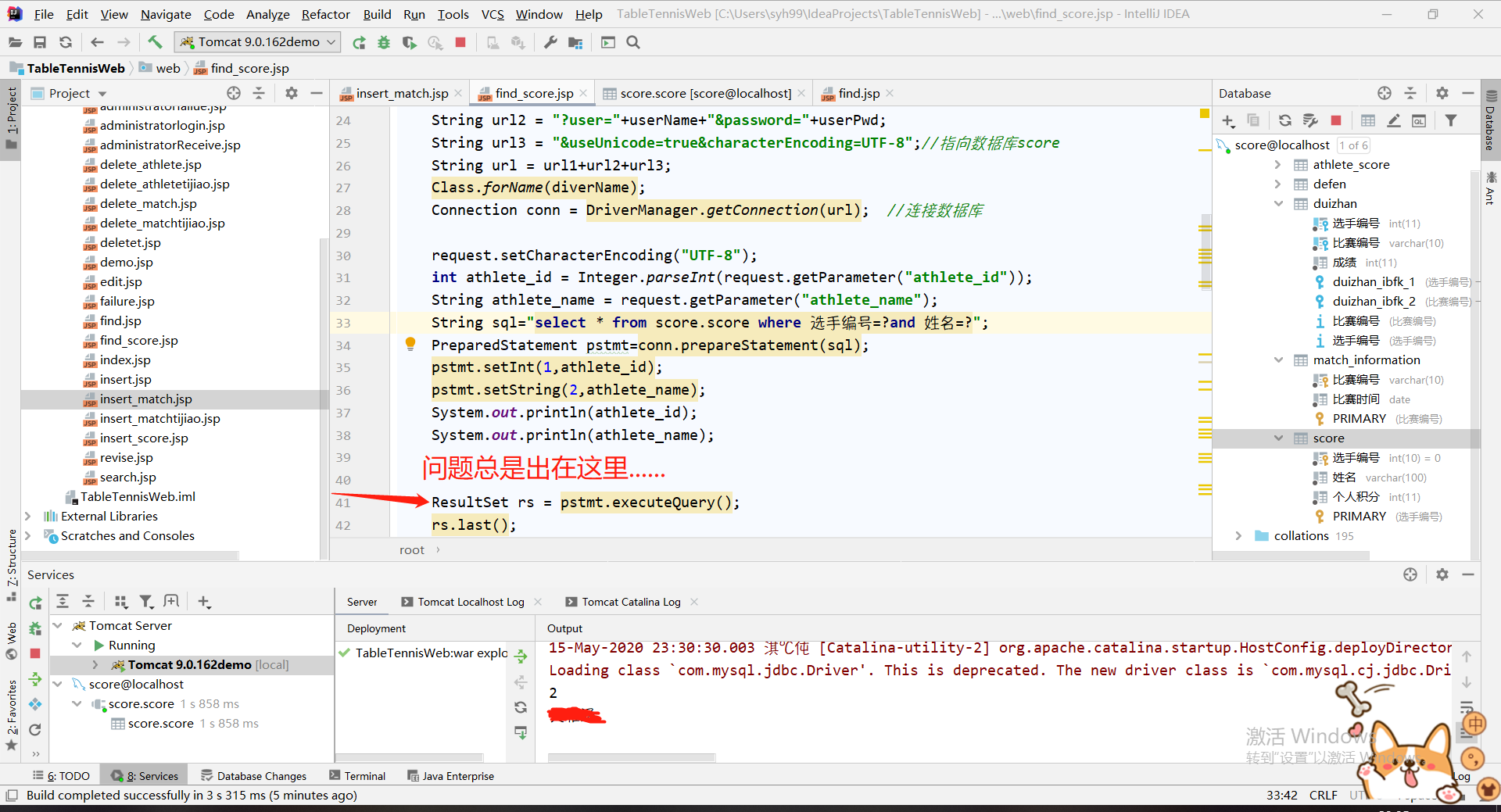Expand the collations folder
The height and width of the screenshot is (812, 1501).
tap(1238, 535)
